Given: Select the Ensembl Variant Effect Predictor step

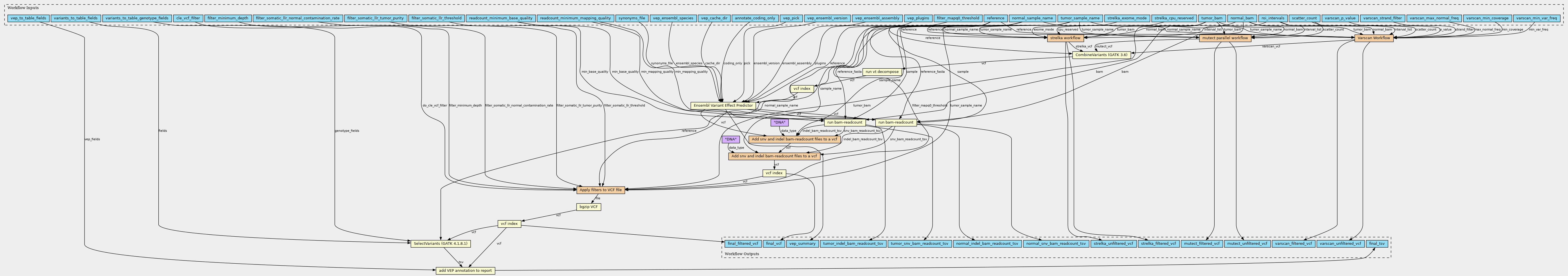Looking at the screenshot, I should [x=723, y=106].
